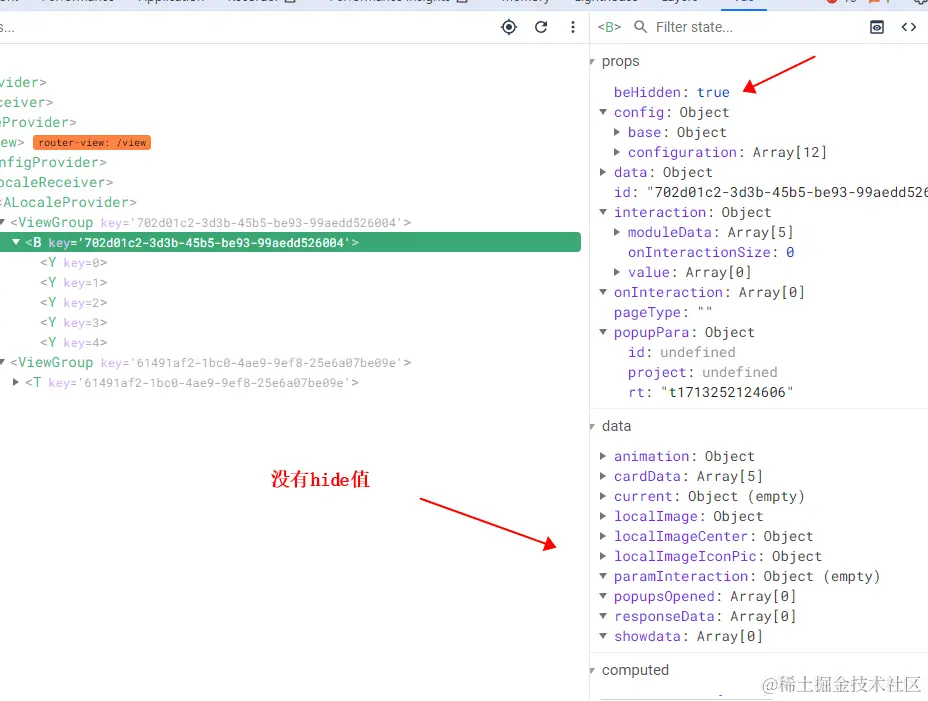Expand the configuration Array[12] property
This screenshot has height=701, width=928.
[x=617, y=152]
